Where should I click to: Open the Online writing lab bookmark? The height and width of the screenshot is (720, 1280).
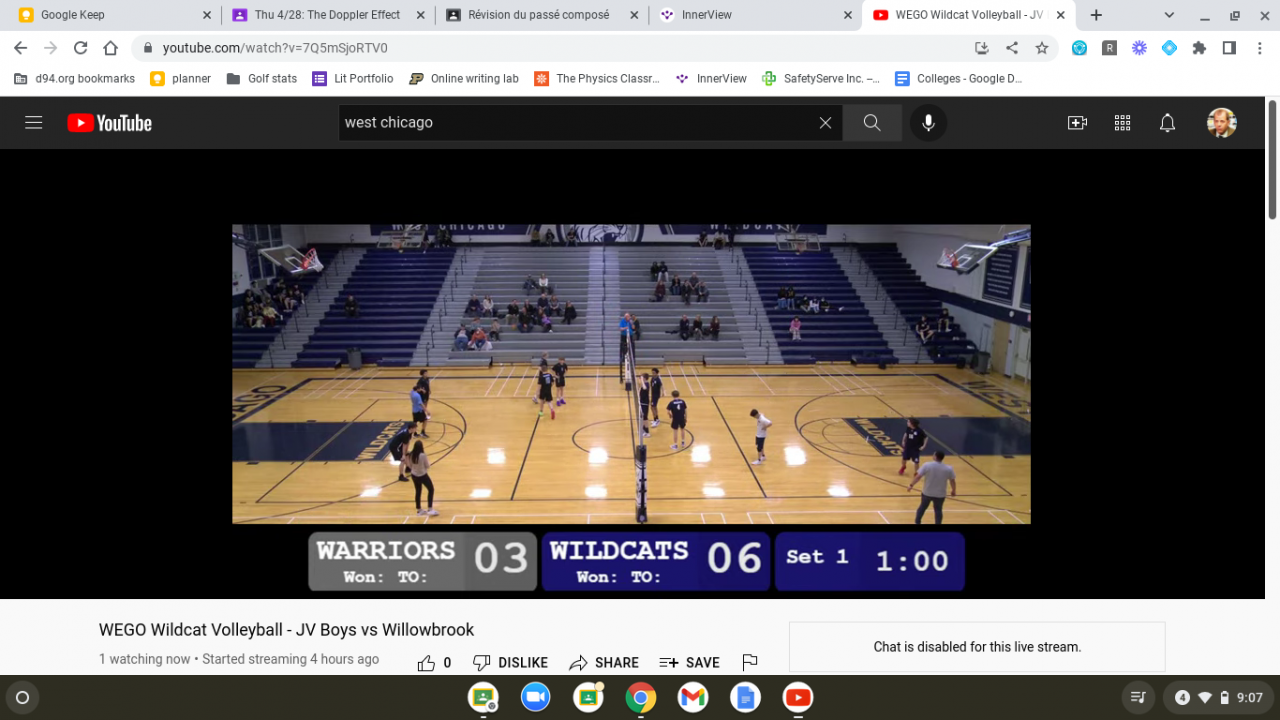click(464, 78)
